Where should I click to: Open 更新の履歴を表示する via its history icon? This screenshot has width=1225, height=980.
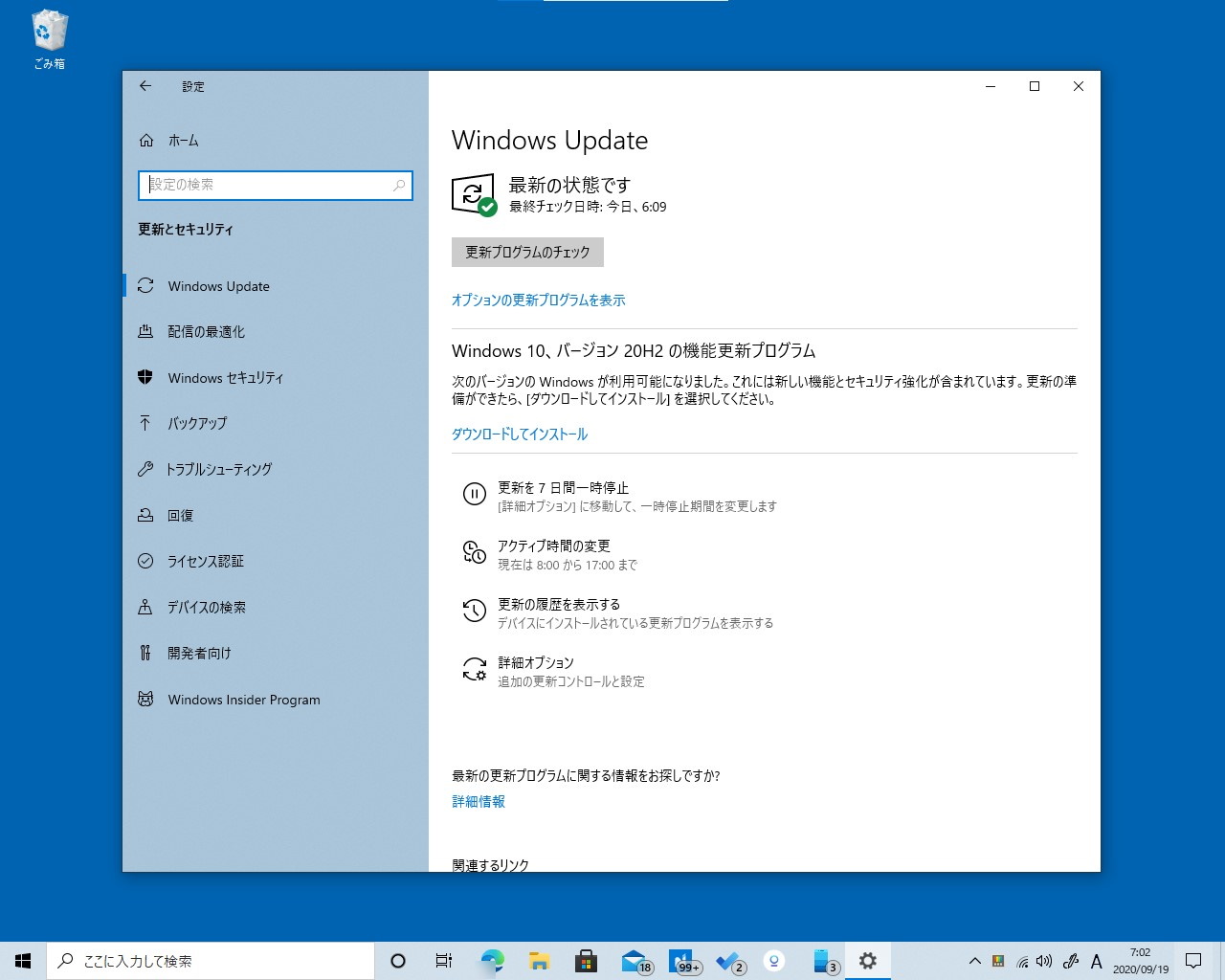pos(475,612)
